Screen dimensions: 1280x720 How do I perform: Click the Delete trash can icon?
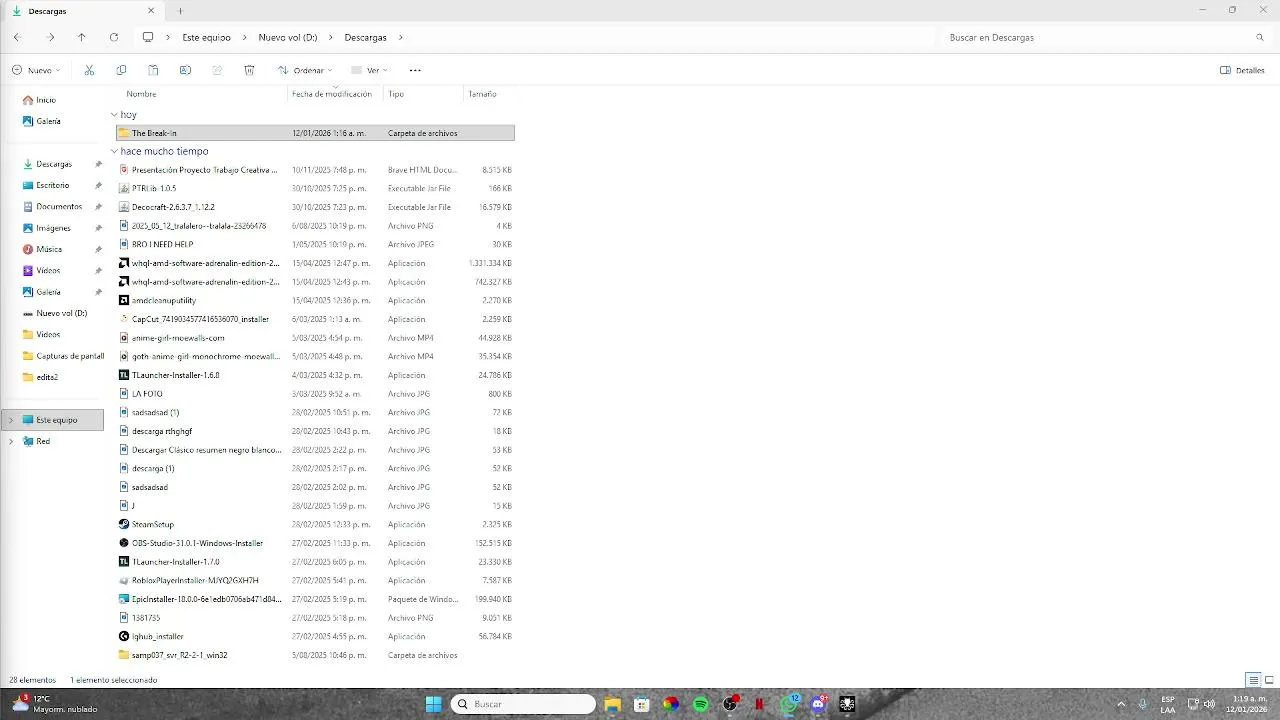(249, 70)
